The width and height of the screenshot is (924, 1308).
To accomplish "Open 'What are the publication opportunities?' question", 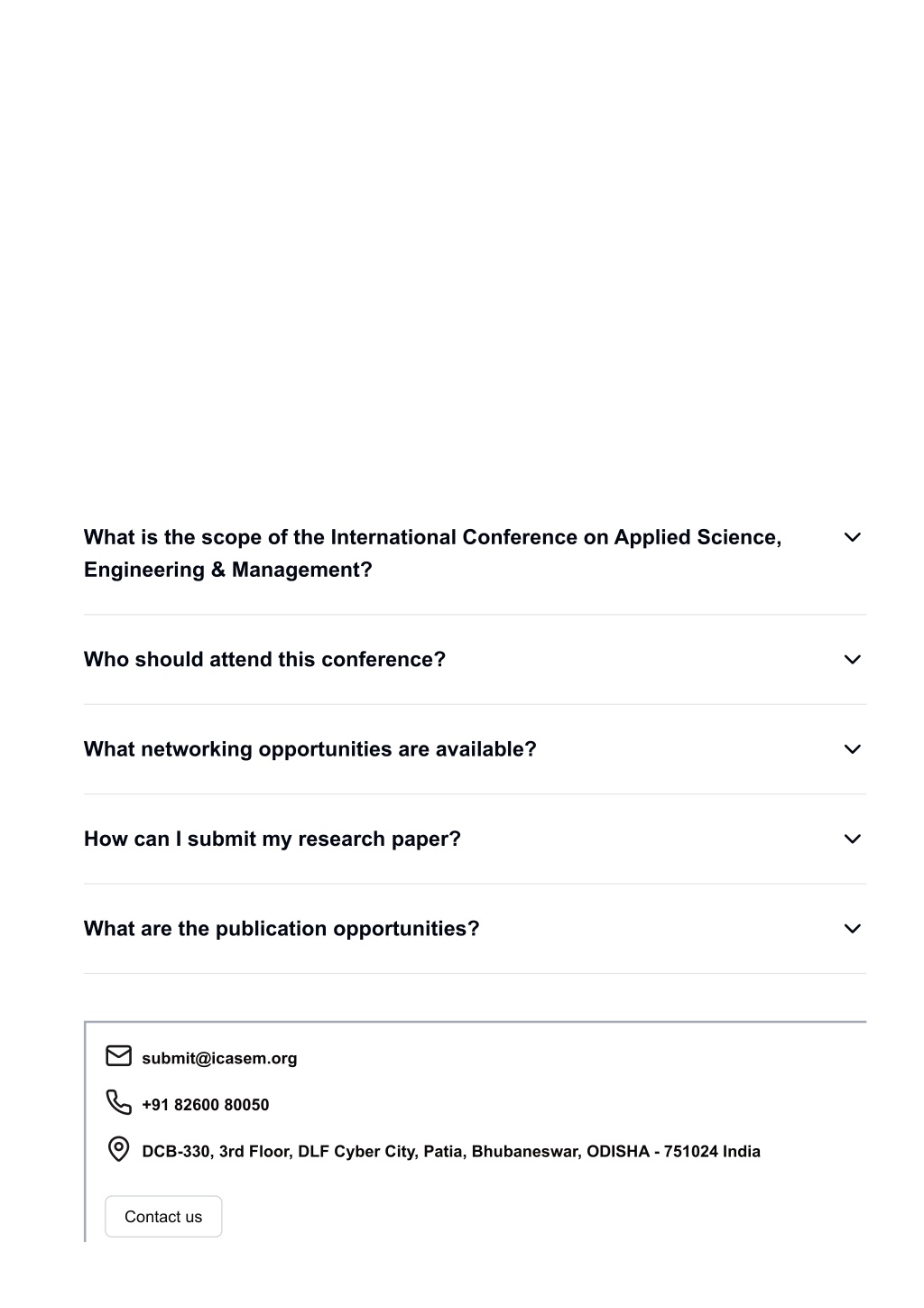I will click(x=475, y=929).
